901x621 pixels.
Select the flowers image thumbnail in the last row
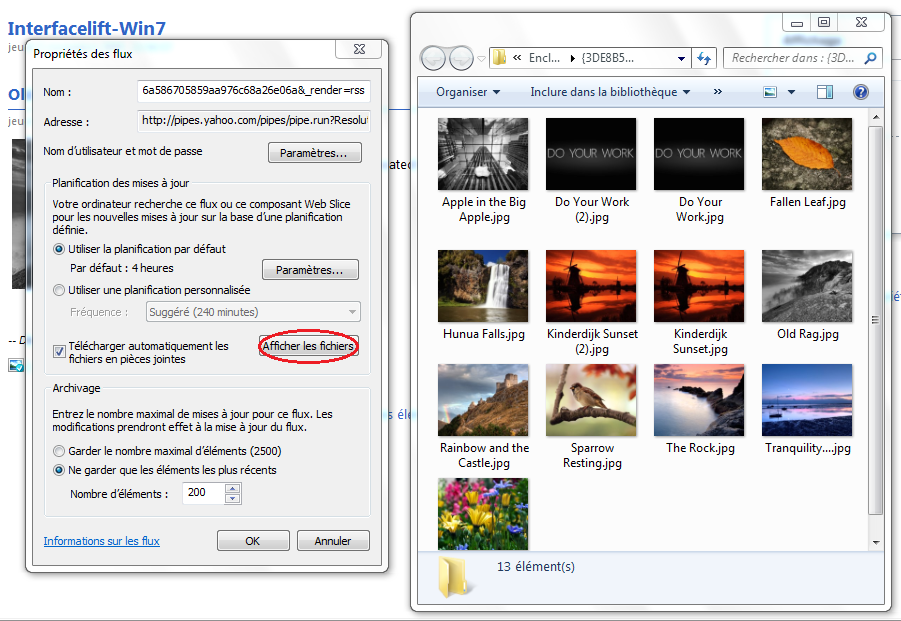483,514
